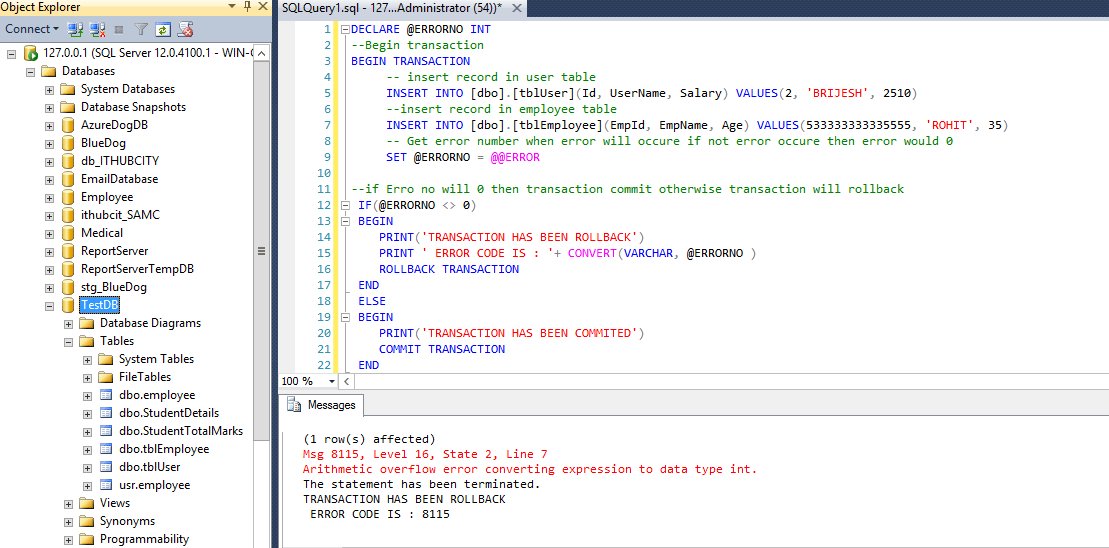The height and width of the screenshot is (548, 1109).
Task: Open Object Explorer window position dropdown arrow
Action: click(x=233, y=6)
